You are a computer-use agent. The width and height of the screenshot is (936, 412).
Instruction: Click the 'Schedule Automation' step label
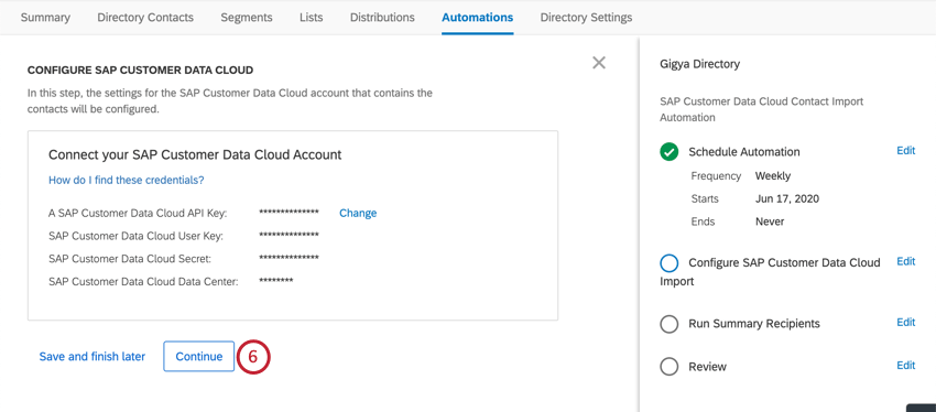coord(744,152)
